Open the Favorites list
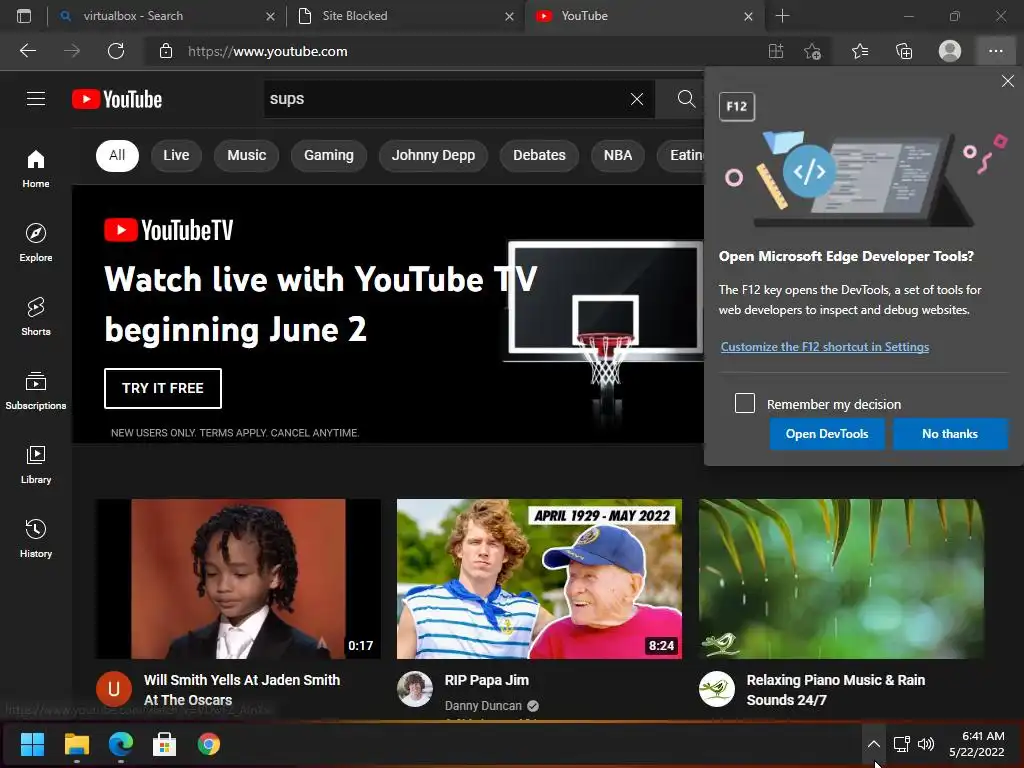 click(860, 51)
